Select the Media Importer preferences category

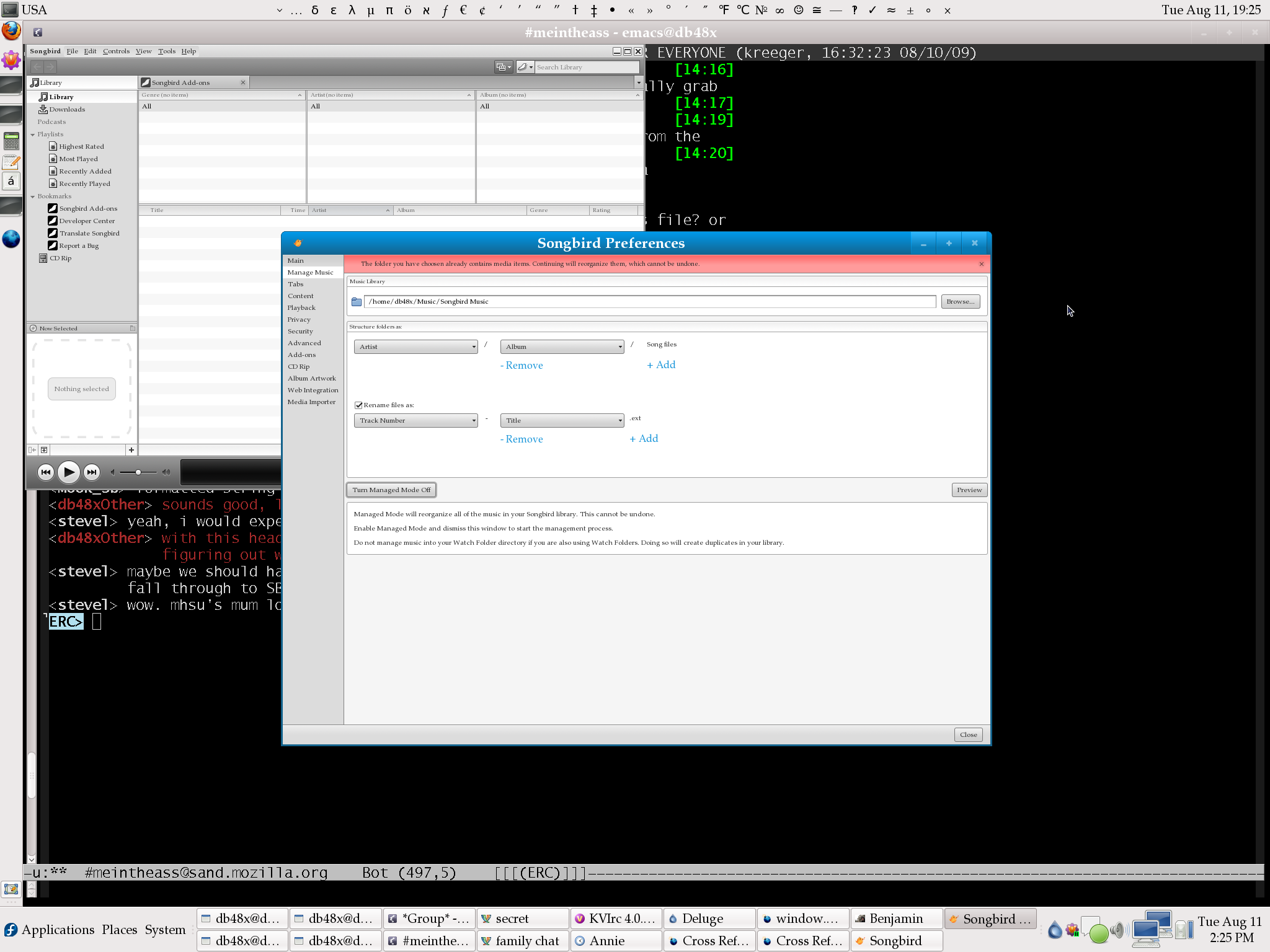pos(313,402)
